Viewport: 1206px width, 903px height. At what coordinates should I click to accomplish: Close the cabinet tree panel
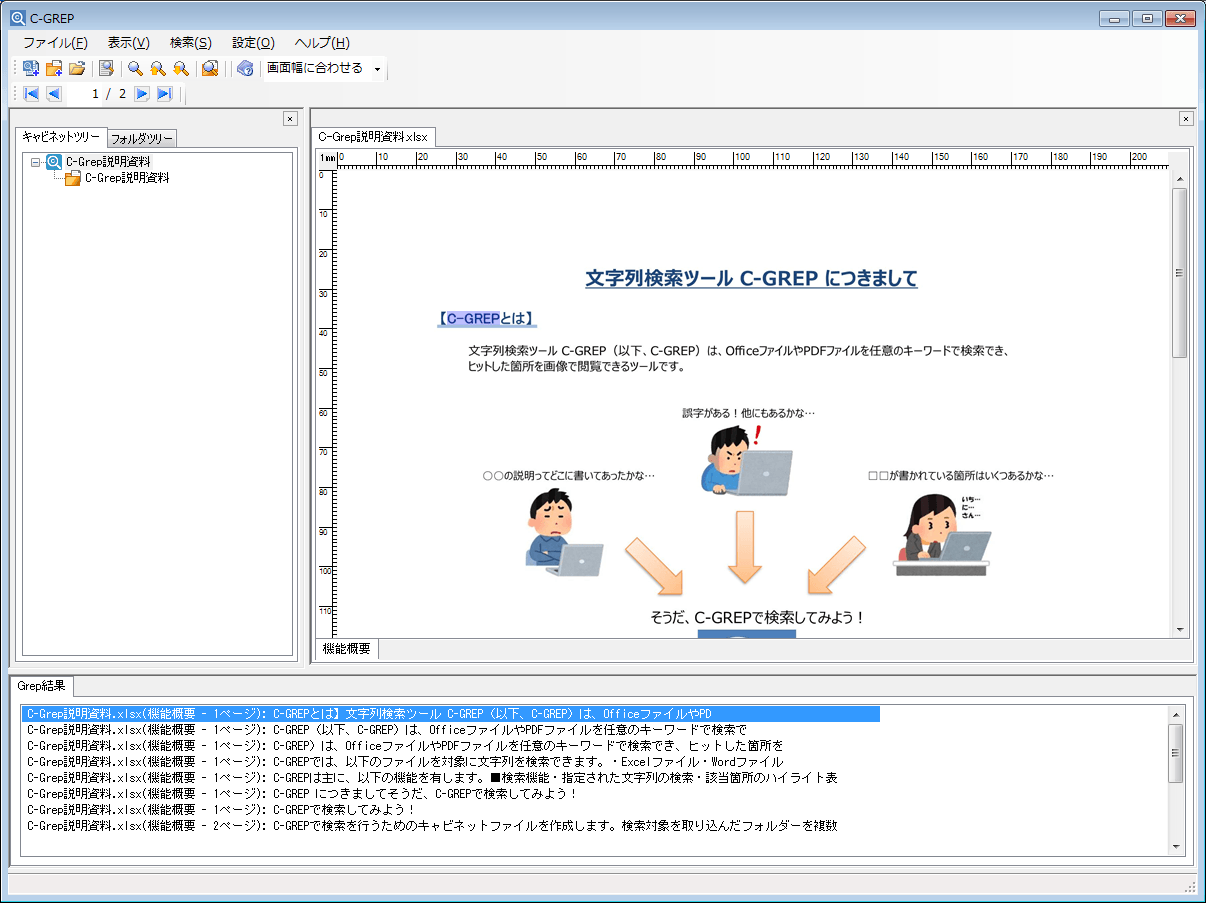[289, 118]
